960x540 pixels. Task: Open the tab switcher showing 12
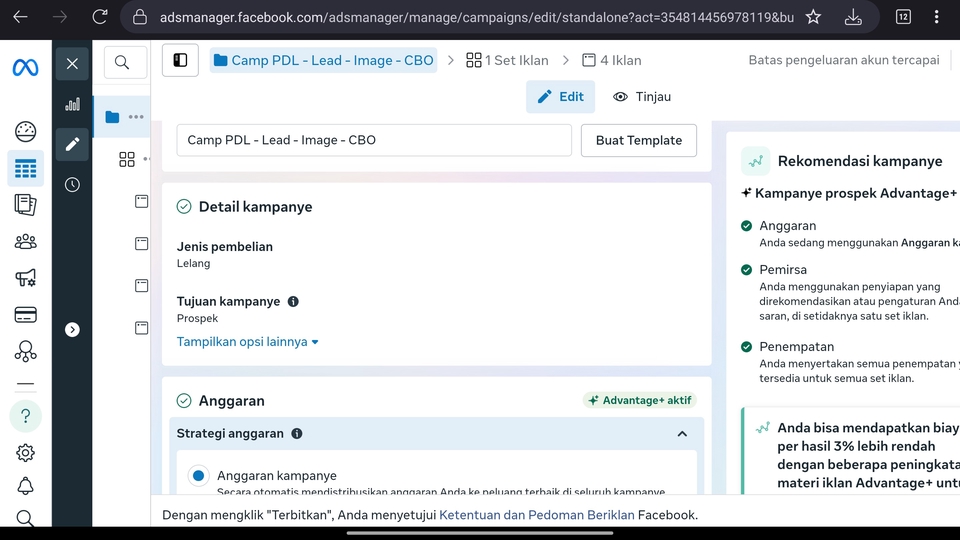(x=904, y=17)
